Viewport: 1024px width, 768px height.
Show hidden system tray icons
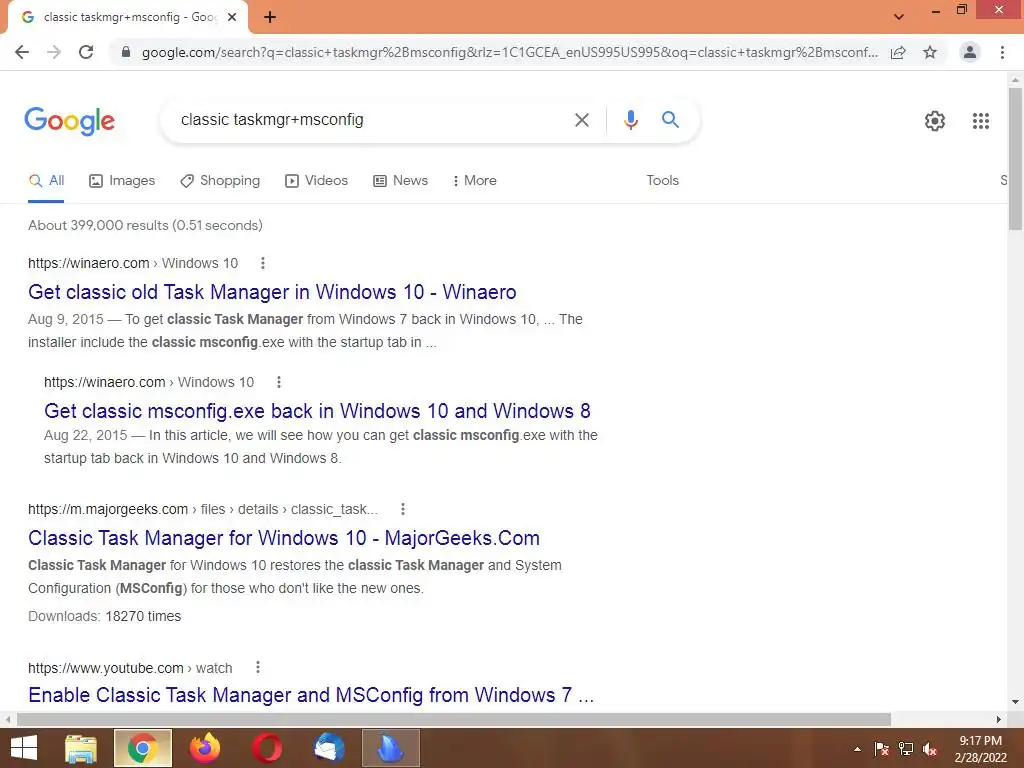point(857,749)
